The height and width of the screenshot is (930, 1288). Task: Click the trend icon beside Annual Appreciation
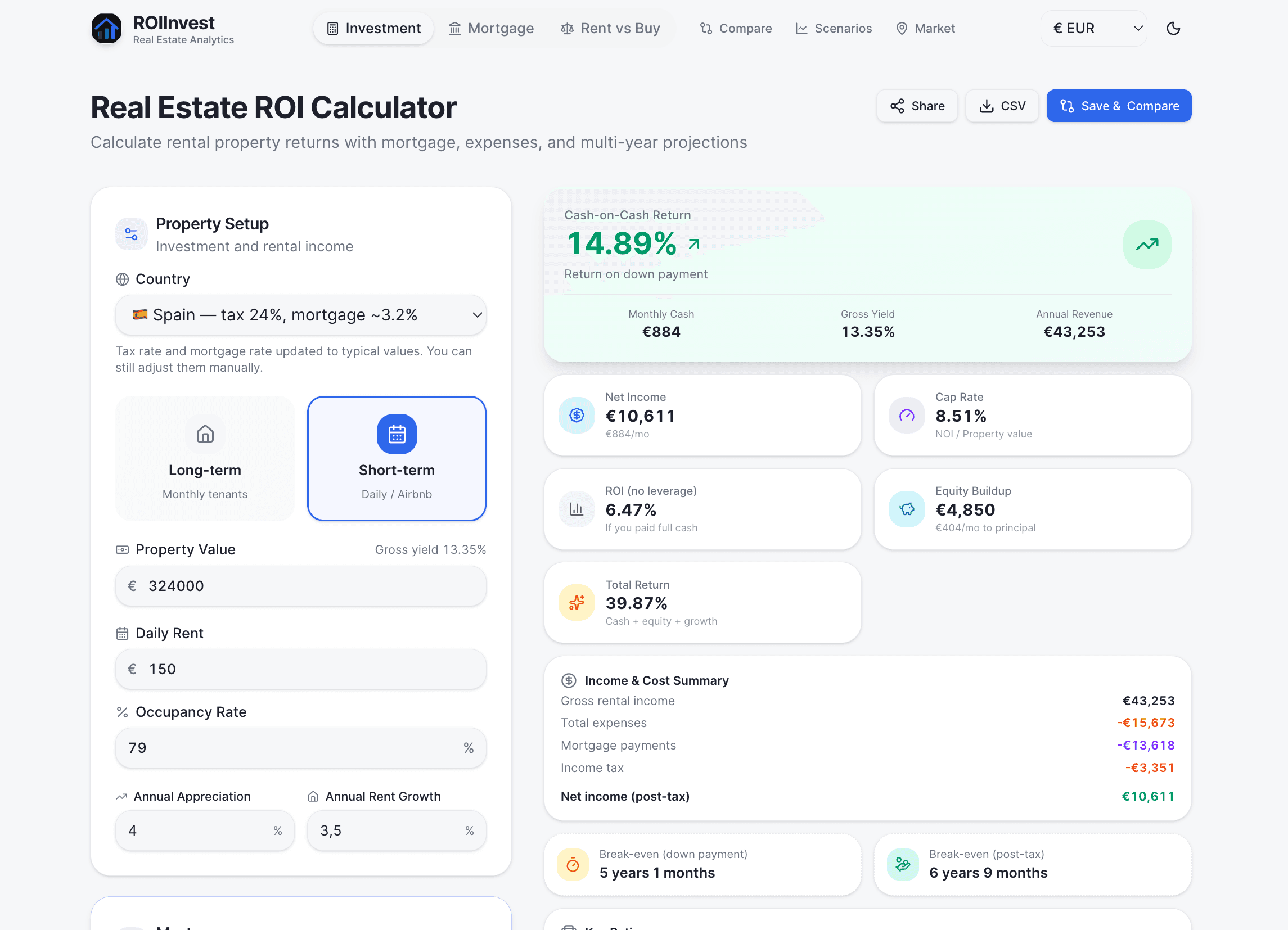point(121,797)
